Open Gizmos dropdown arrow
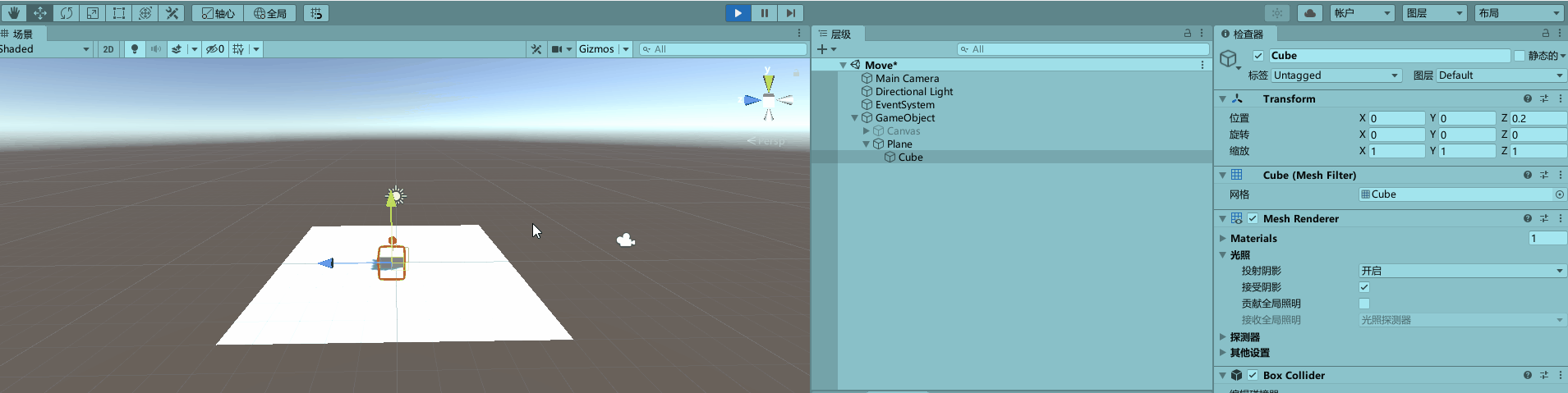The image size is (1568, 393). point(626,49)
